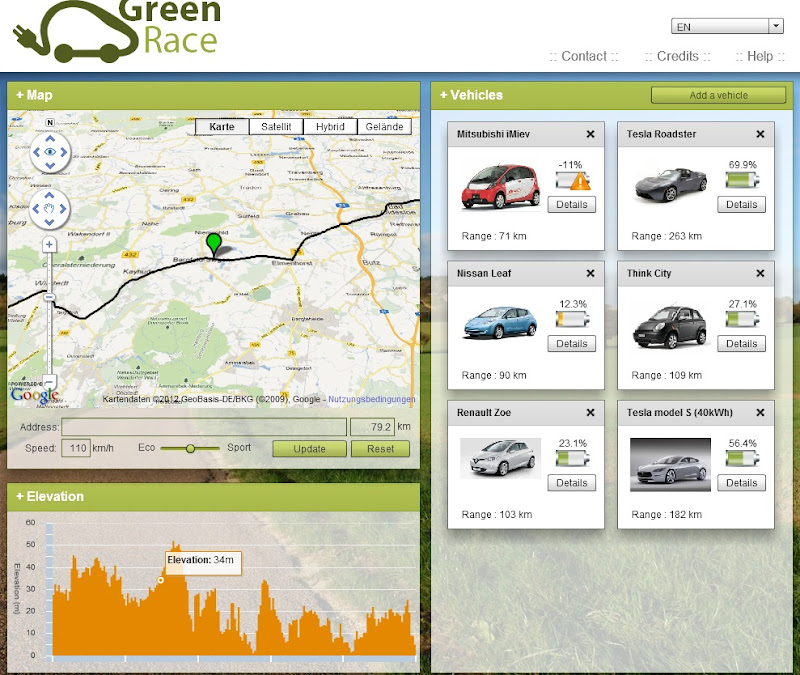800x675 pixels.
Task: Click the Update button
Action: [x=309, y=448]
